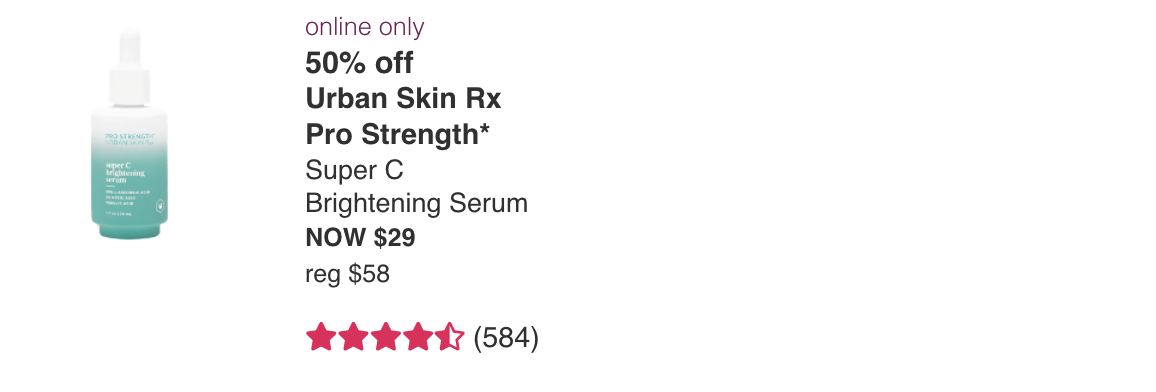Click the first pink rating star
Image resolution: width=1156 pixels, height=392 pixels.
click(321, 337)
